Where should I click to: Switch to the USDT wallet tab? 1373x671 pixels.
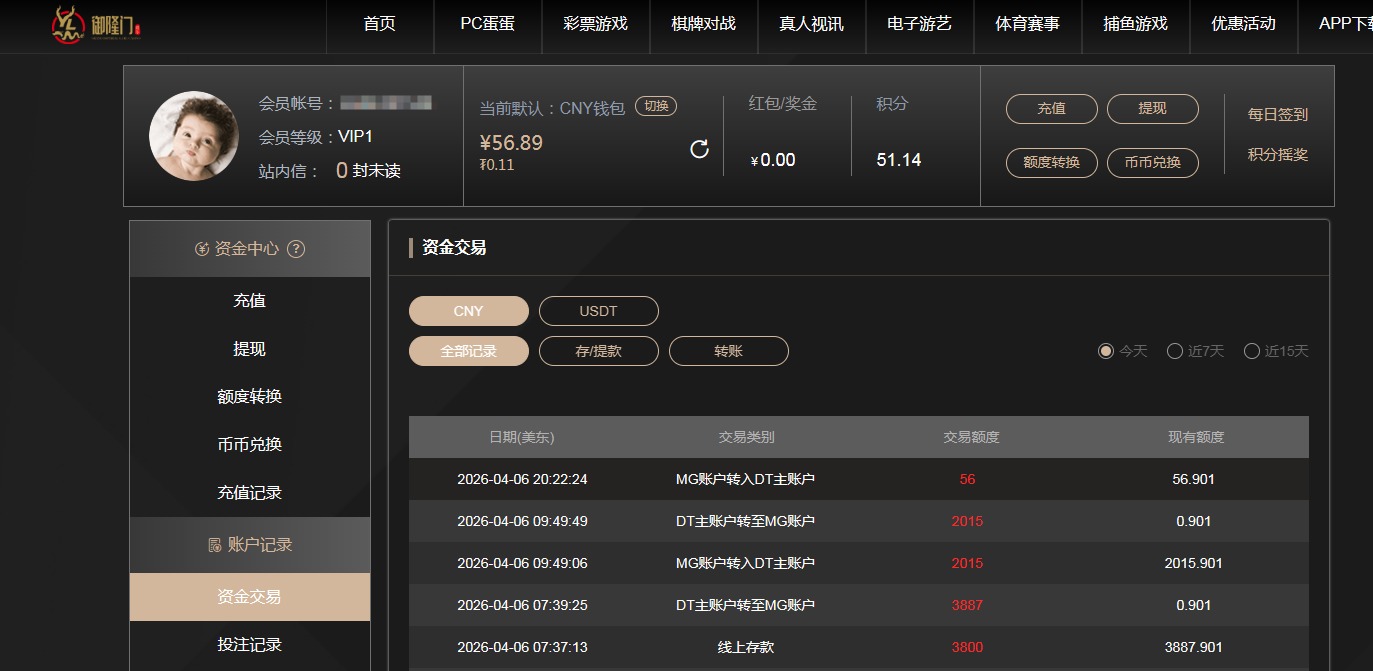click(x=598, y=311)
